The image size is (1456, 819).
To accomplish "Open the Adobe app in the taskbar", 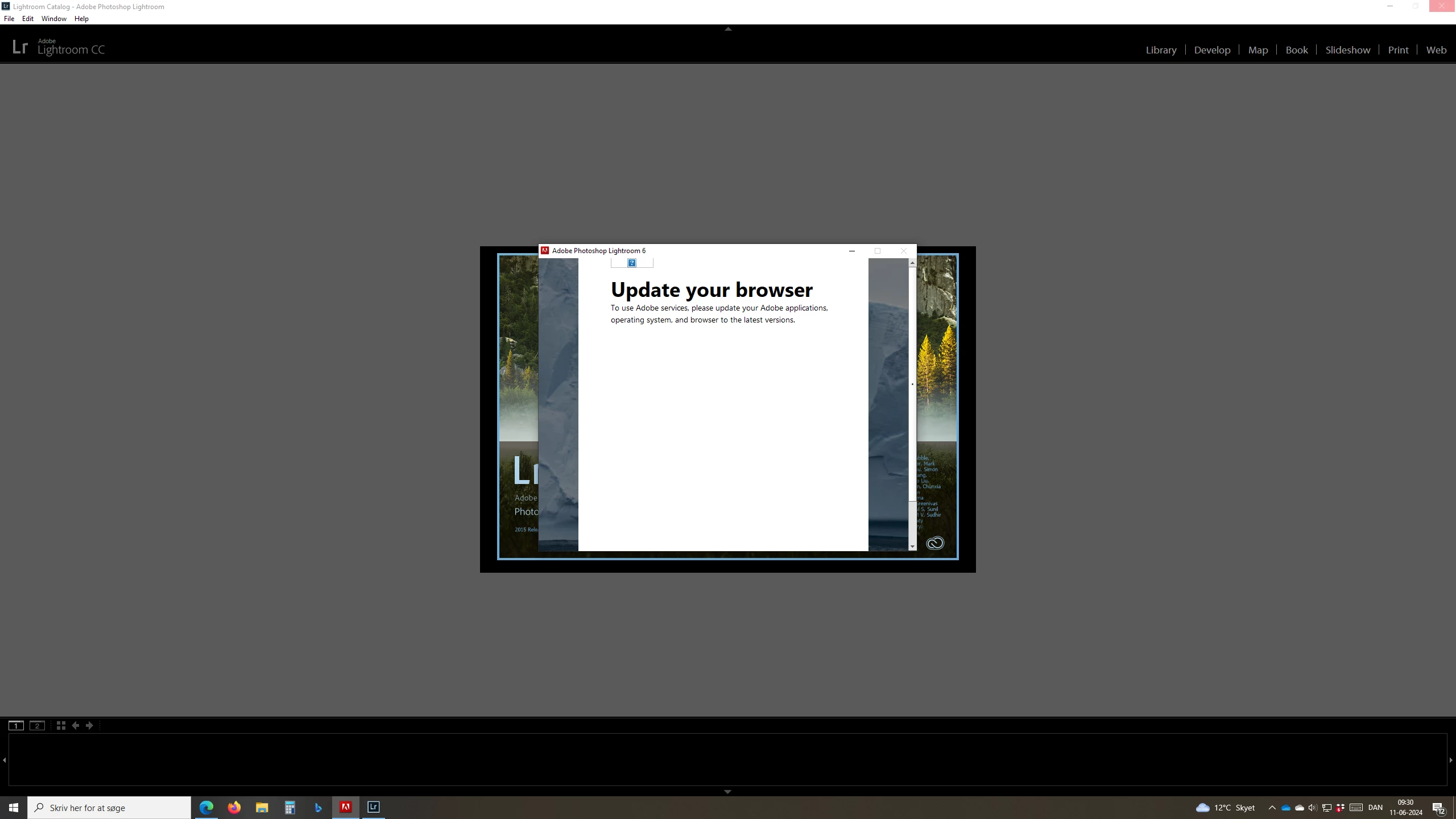I will [x=346, y=807].
